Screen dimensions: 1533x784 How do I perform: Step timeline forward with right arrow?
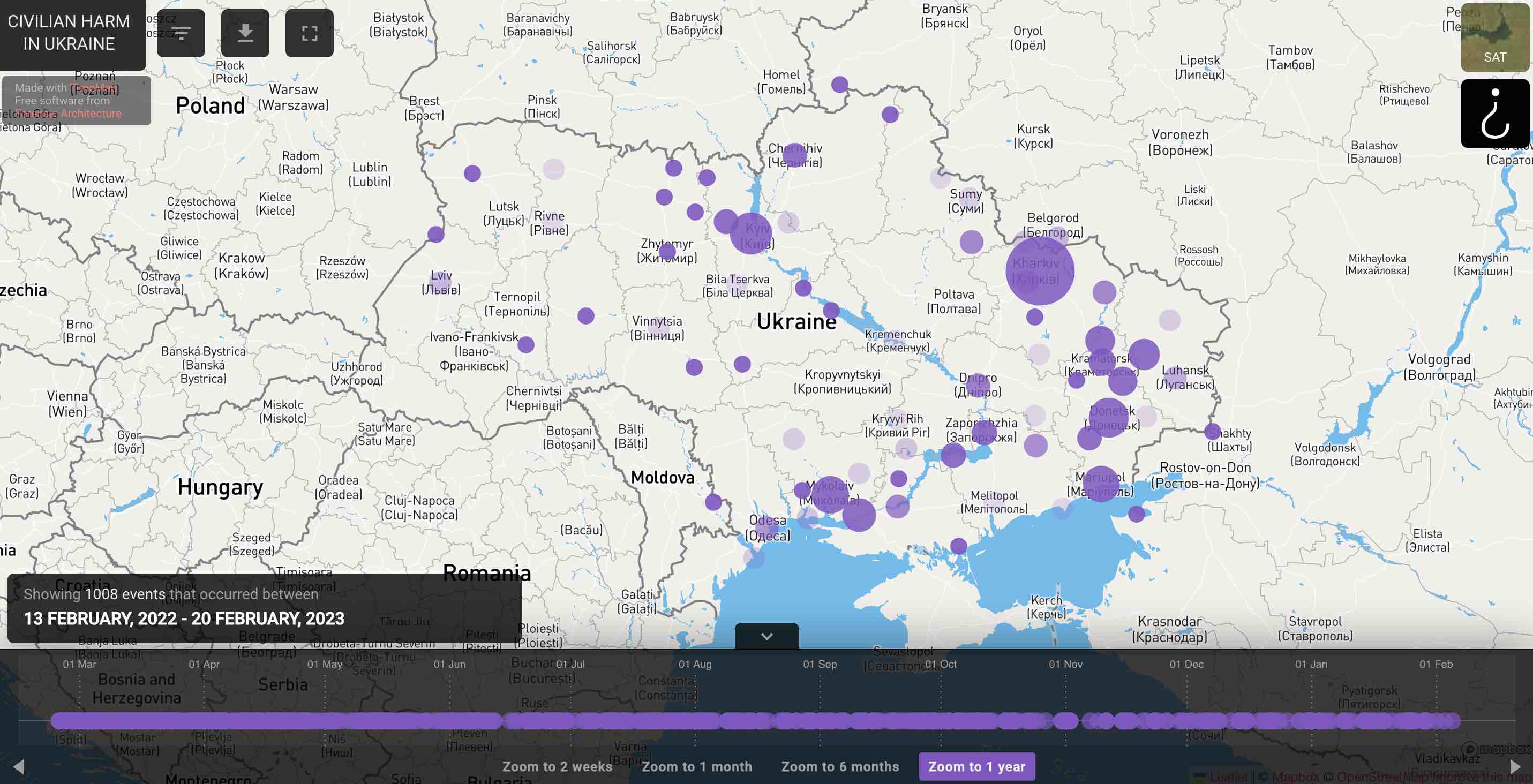1515,766
